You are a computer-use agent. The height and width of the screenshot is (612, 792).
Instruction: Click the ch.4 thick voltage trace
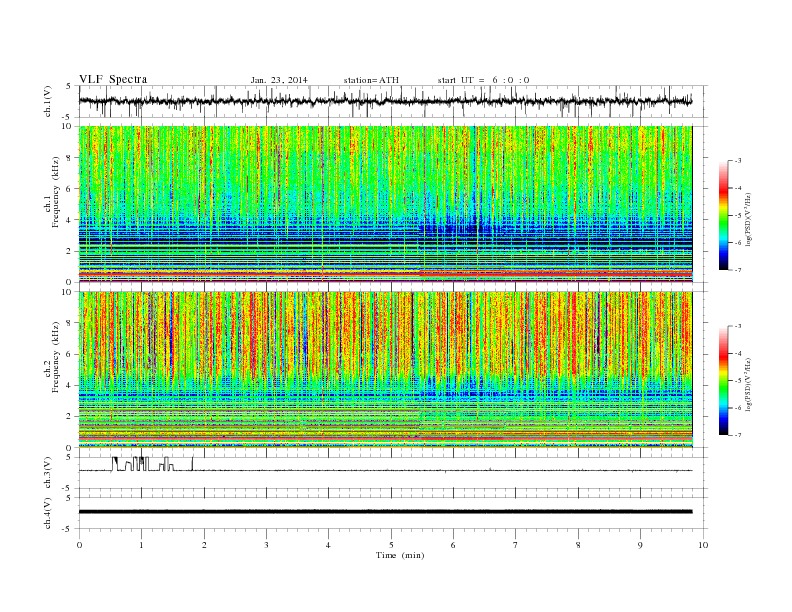tap(385, 512)
